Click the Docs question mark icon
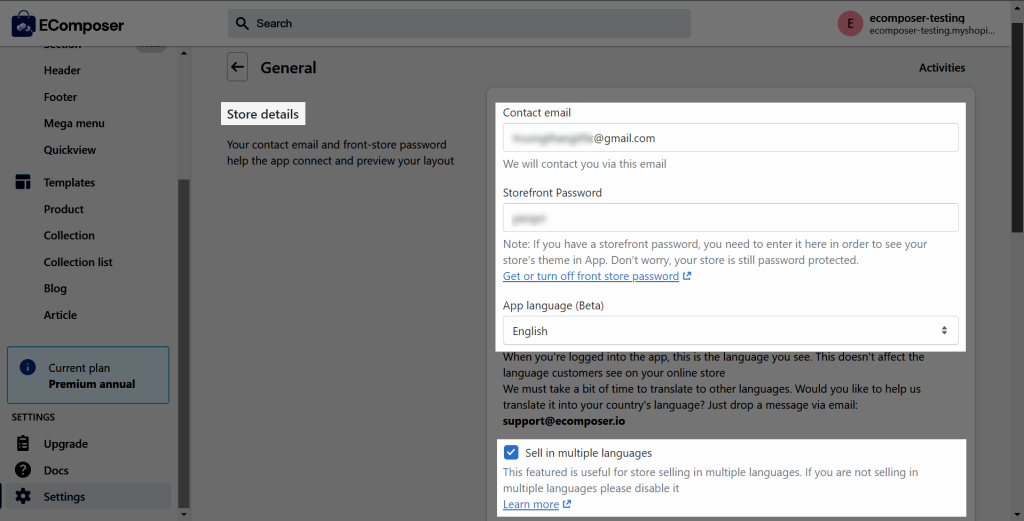Screen dimensions: 1024x521 (x=23, y=470)
